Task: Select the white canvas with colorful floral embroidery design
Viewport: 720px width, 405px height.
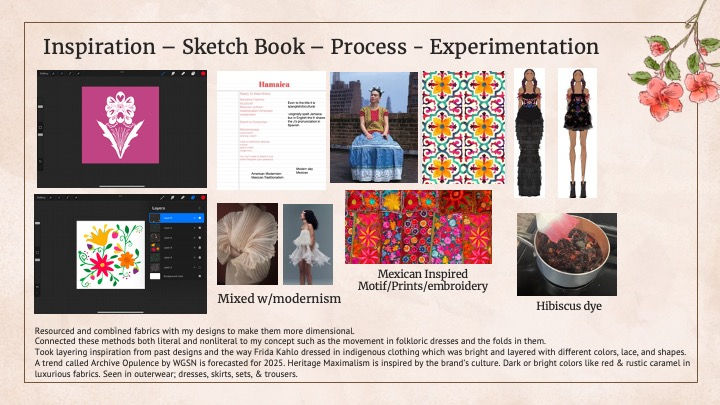Action: pyautogui.click(x=111, y=255)
